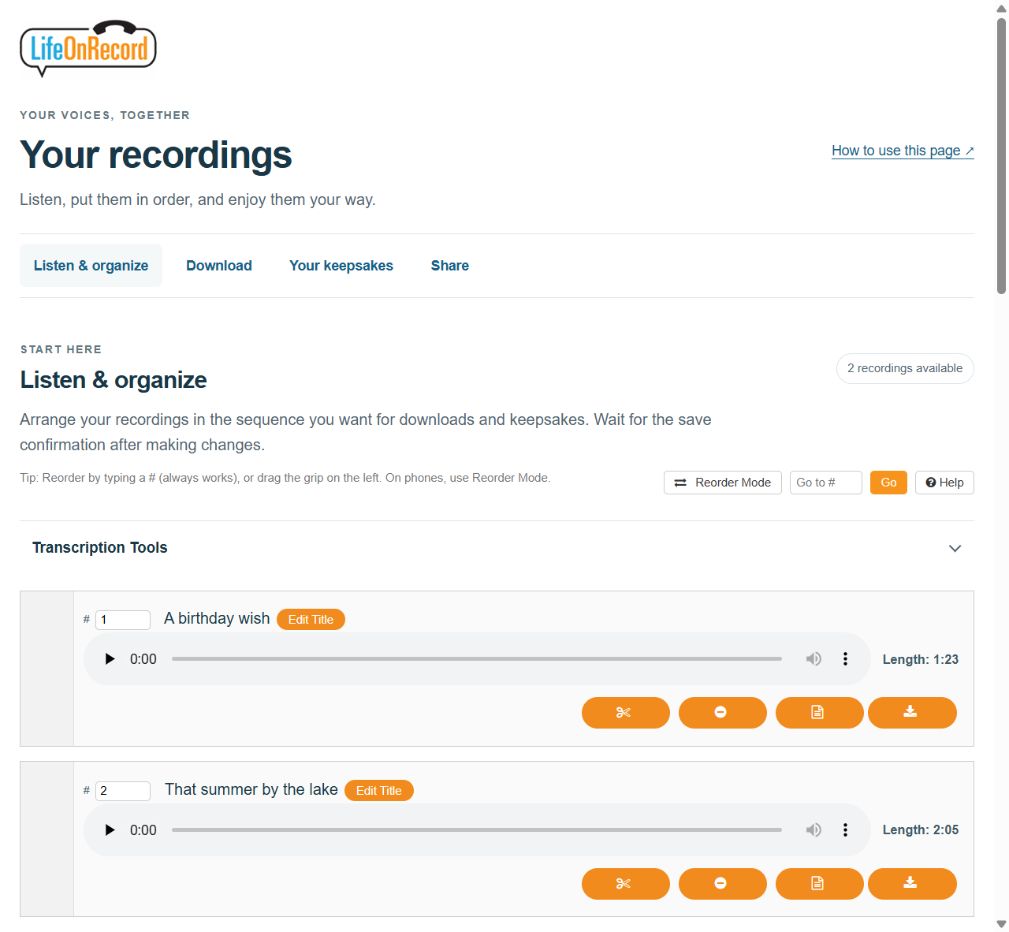Toggle Reorder Mode
Viewport: 1009px width, 932px height.
[x=723, y=483]
